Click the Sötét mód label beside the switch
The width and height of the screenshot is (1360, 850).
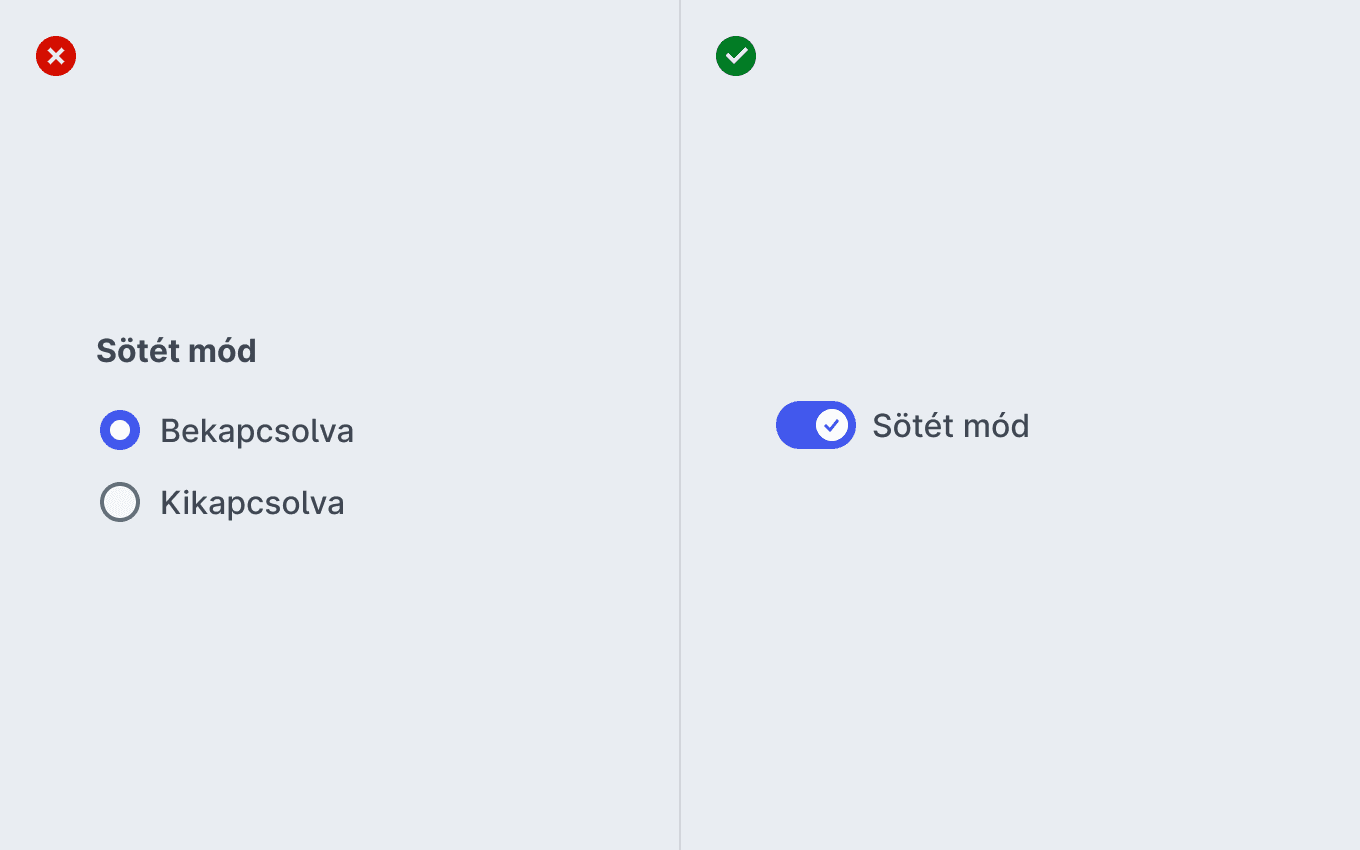[951, 426]
